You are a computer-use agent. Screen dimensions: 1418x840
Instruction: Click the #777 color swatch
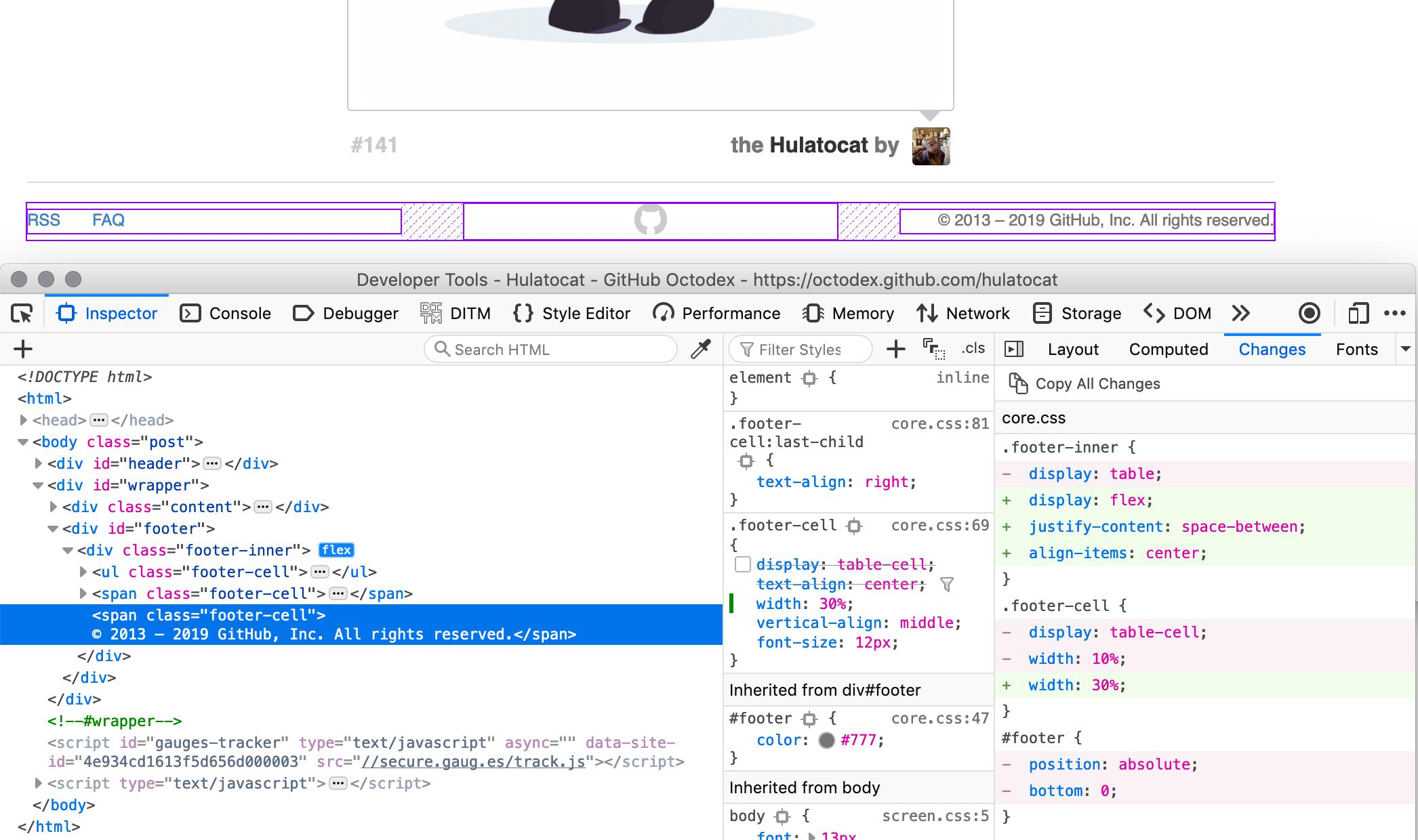827,740
